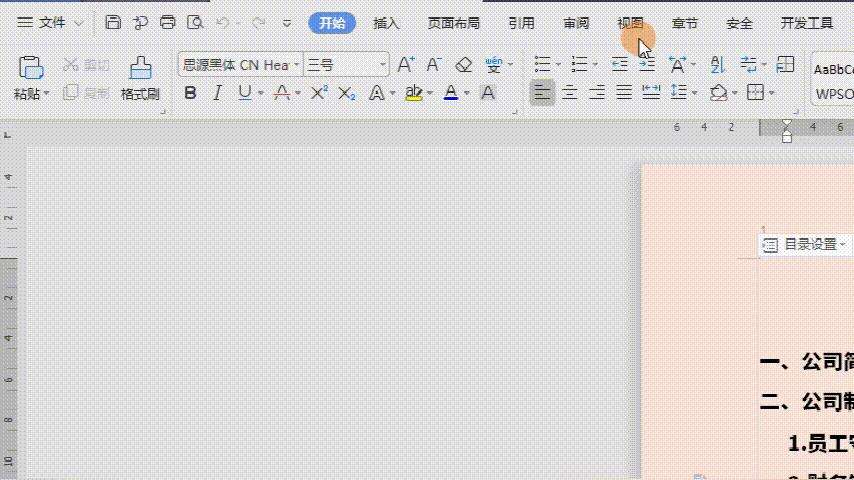Click the increase indent icon
The image size is (854, 480).
pos(646,65)
